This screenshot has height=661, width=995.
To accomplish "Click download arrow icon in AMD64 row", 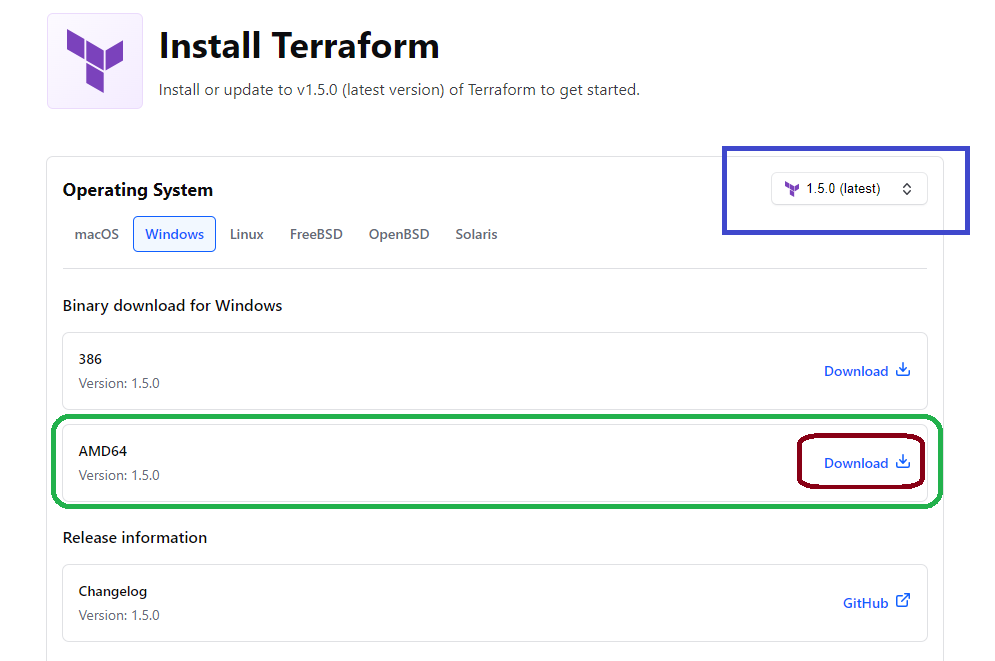I will [903, 462].
